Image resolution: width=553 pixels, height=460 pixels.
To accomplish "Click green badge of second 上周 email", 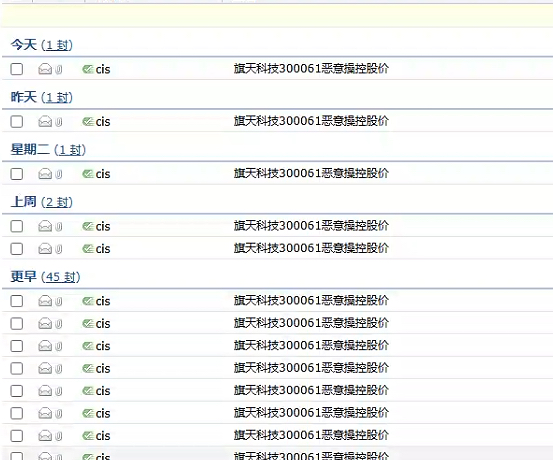I will click(87, 249).
